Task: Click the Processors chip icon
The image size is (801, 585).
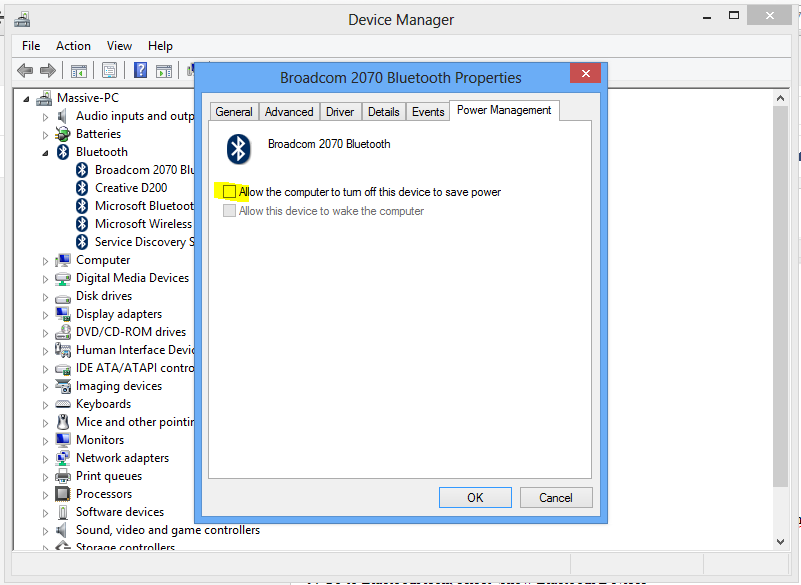Action: click(x=62, y=494)
